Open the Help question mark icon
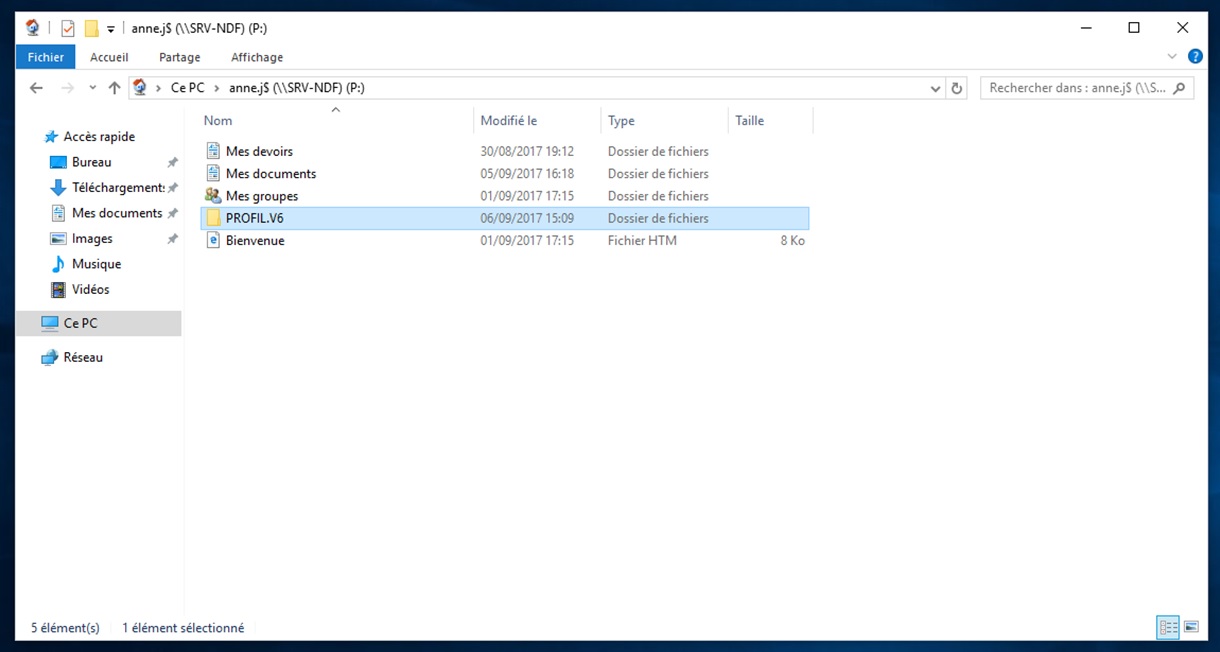The width and height of the screenshot is (1220, 652). click(1194, 57)
